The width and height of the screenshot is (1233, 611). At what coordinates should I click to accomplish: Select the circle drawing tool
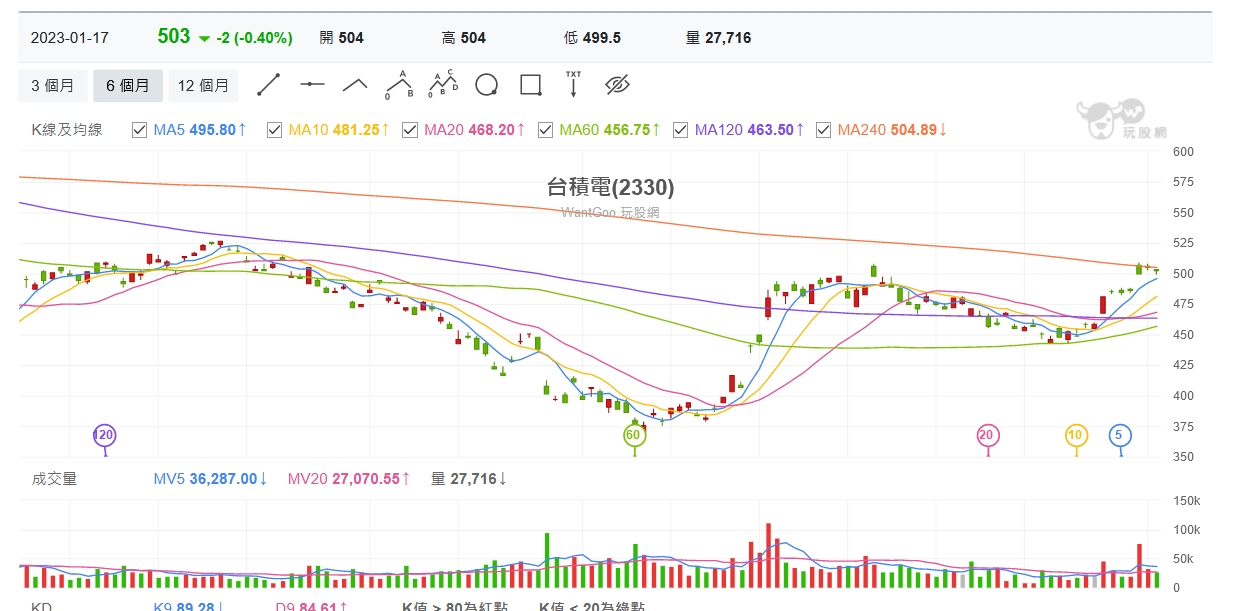coord(486,85)
